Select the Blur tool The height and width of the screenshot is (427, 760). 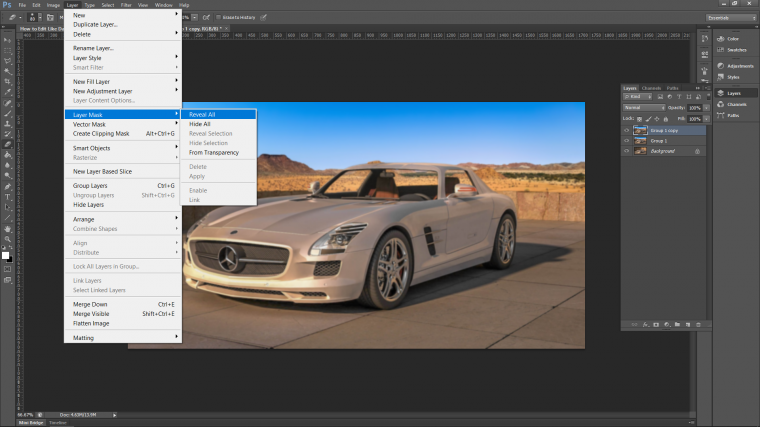point(7,165)
